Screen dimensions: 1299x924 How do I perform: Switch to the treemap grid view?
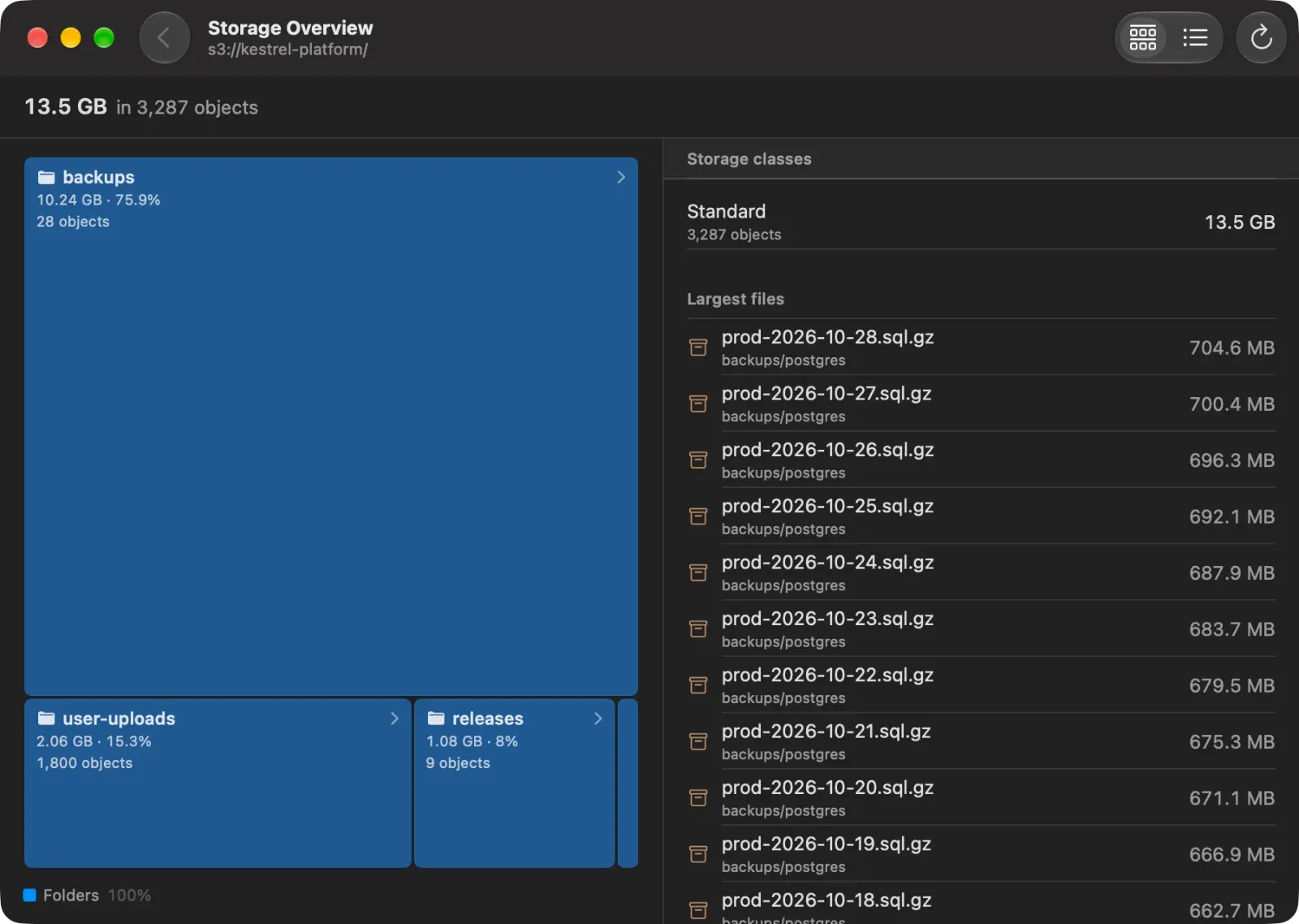point(1142,37)
